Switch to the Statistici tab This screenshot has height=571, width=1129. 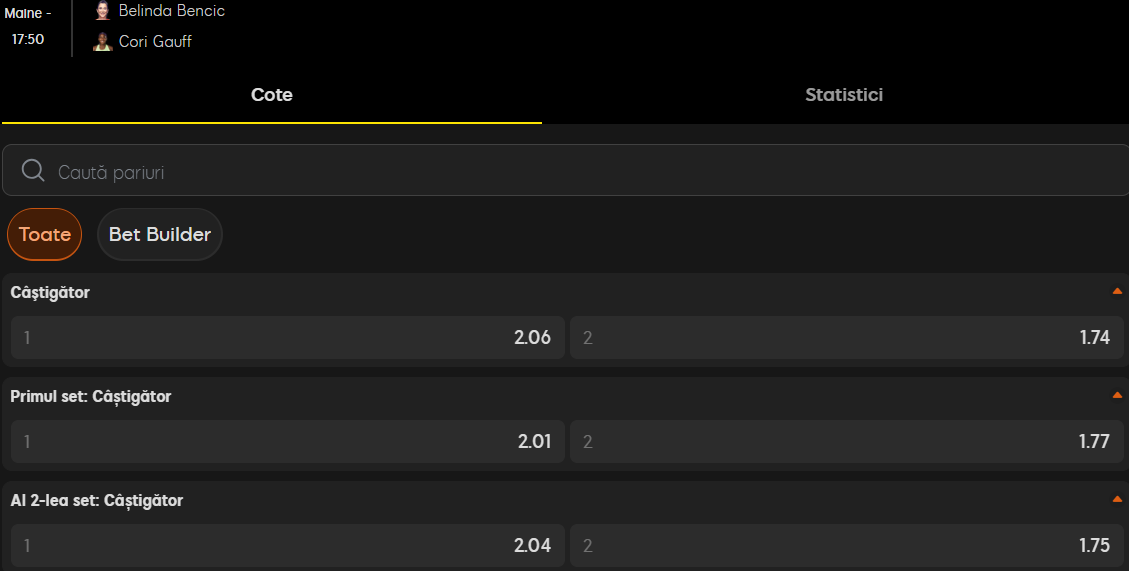(x=844, y=95)
